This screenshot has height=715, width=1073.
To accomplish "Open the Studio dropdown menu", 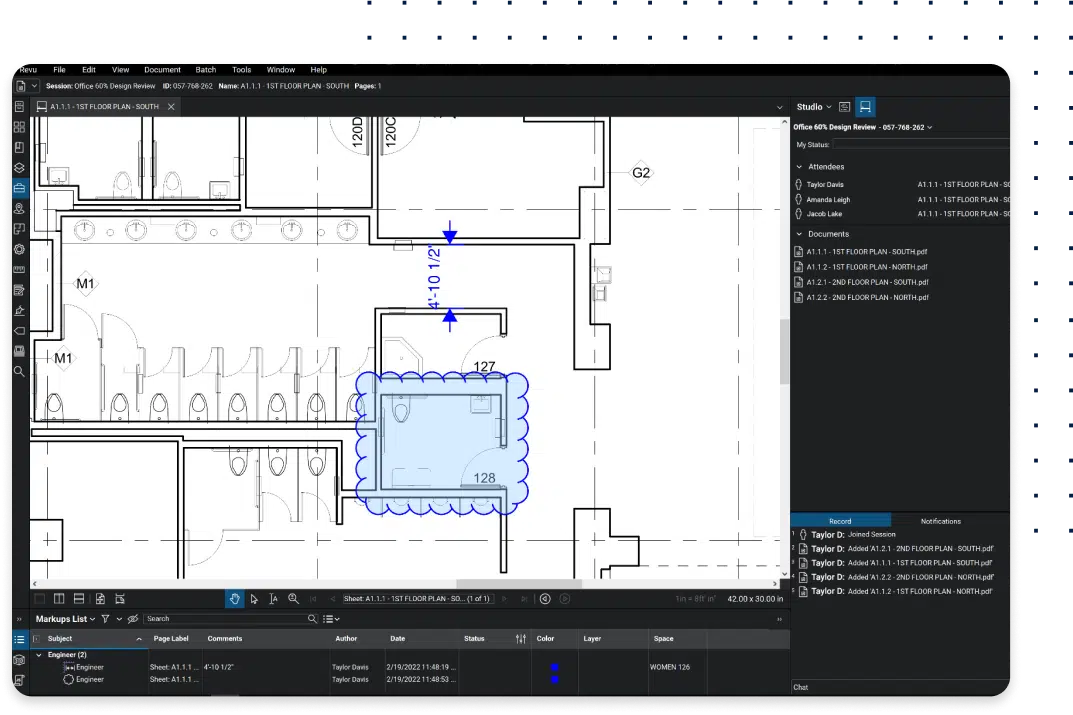I will coord(814,107).
